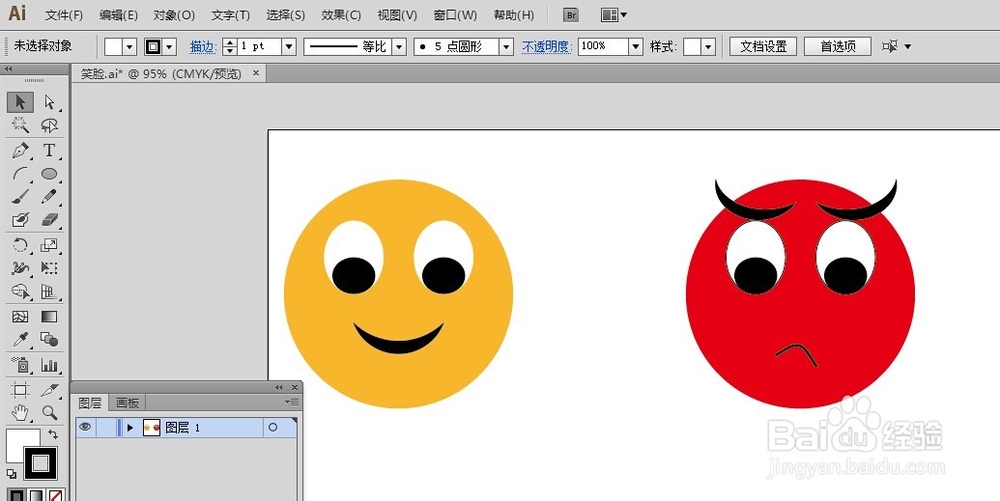Select the Column Graph tool
The width and height of the screenshot is (1000, 501).
tap(49, 365)
